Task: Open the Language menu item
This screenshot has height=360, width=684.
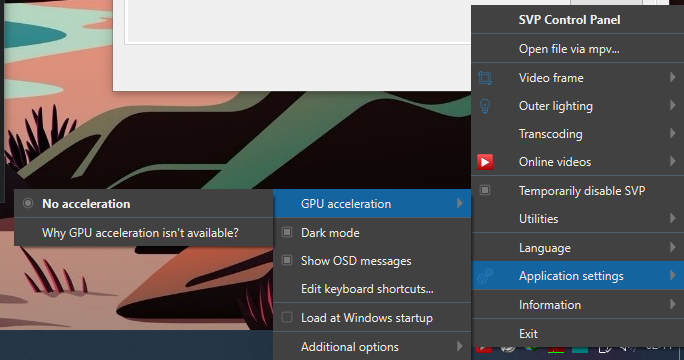Action: click(578, 248)
